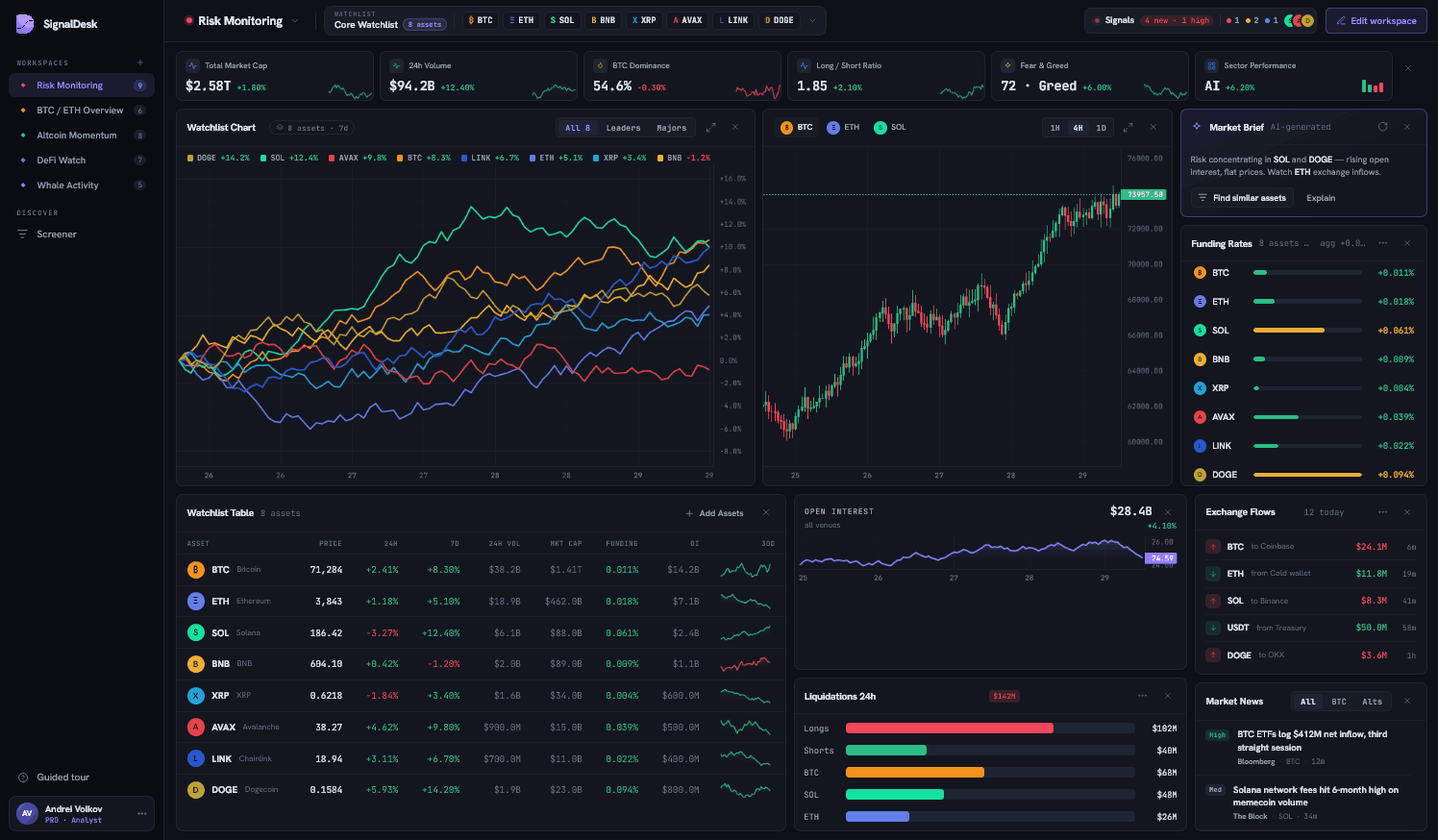Dismiss the top metrics cards row
1438x840 pixels.
(1408, 68)
